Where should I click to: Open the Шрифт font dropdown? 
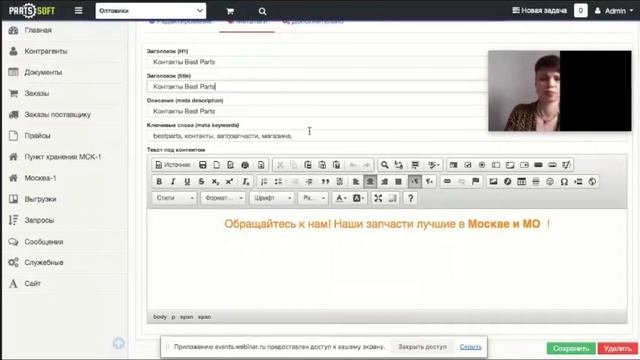pyautogui.click(x=272, y=198)
